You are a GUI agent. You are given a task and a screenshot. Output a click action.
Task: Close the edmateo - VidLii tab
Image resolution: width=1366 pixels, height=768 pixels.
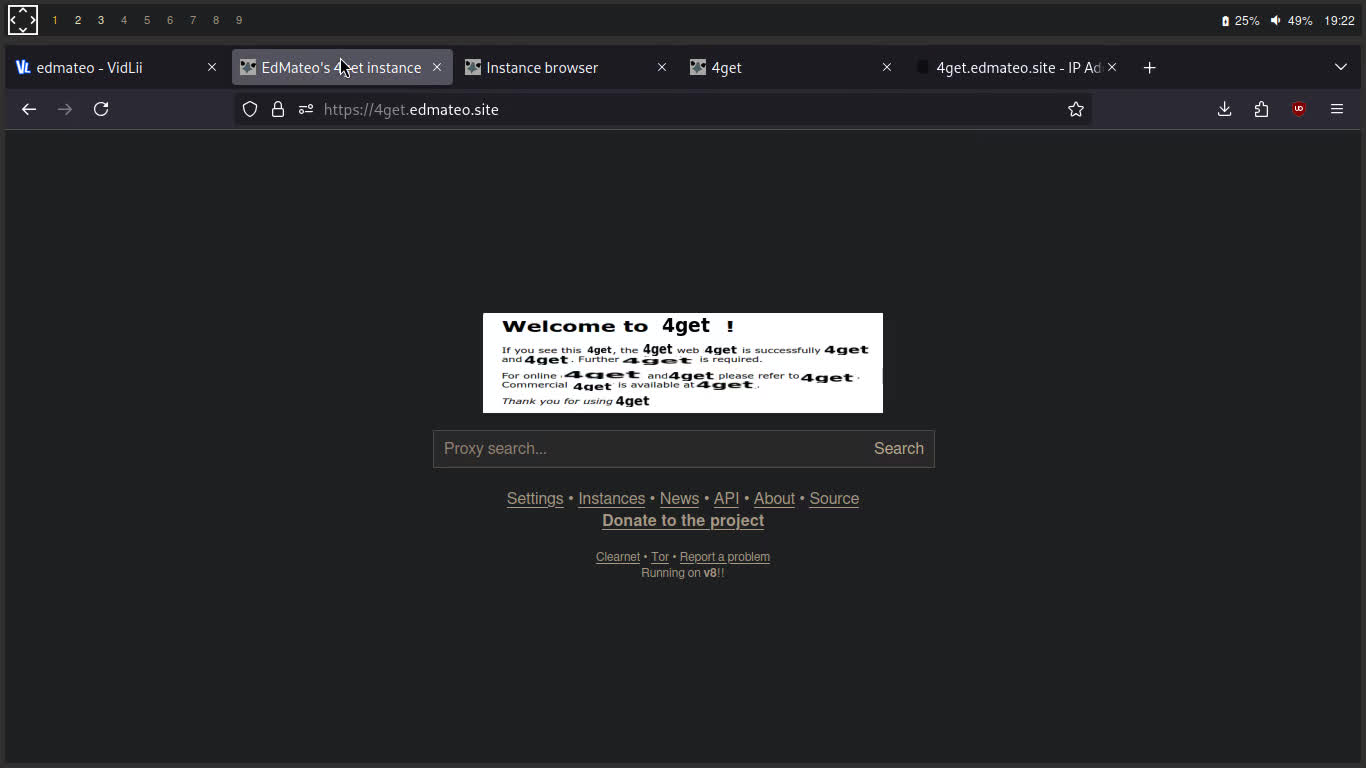212,67
